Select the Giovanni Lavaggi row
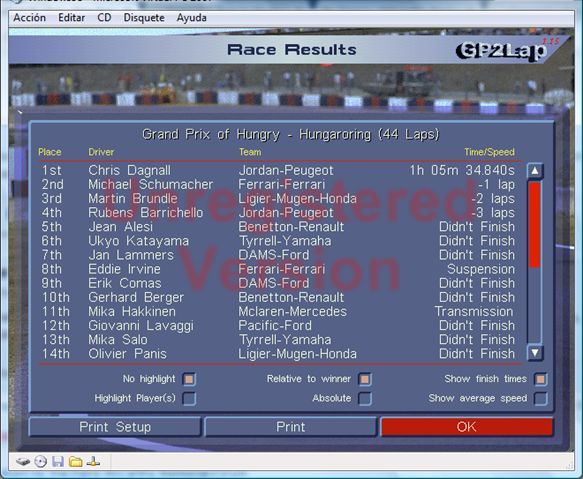This screenshot has height=479, width=583. [x=278, y=326]
